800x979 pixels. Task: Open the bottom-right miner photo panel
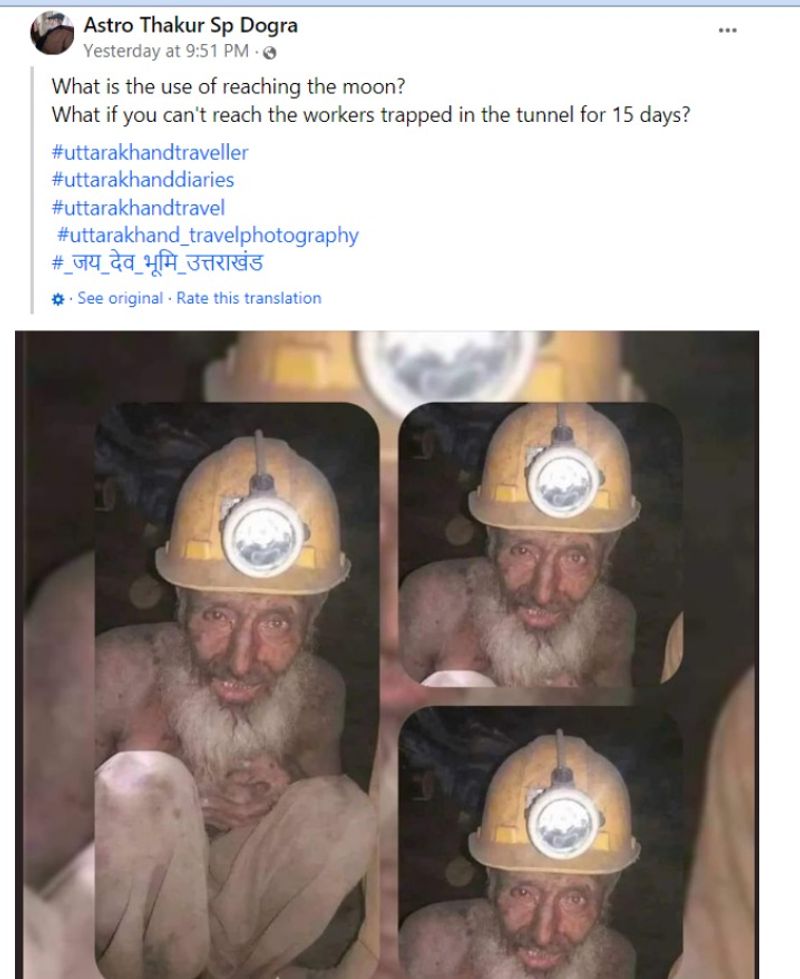541,843
